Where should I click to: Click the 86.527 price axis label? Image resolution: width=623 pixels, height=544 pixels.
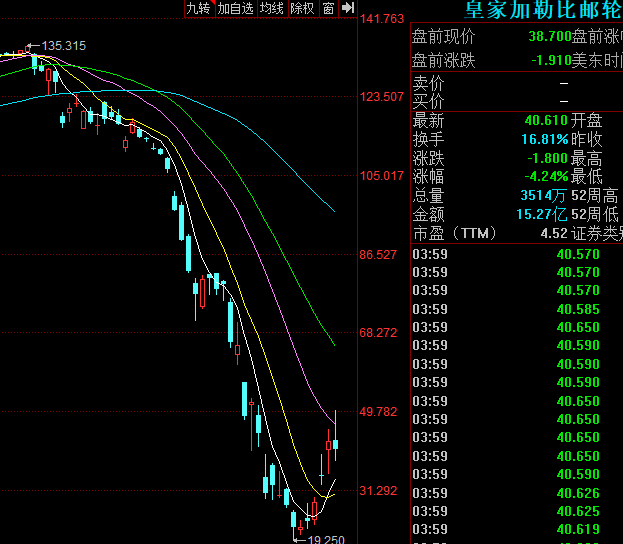(x=378, y=254)
